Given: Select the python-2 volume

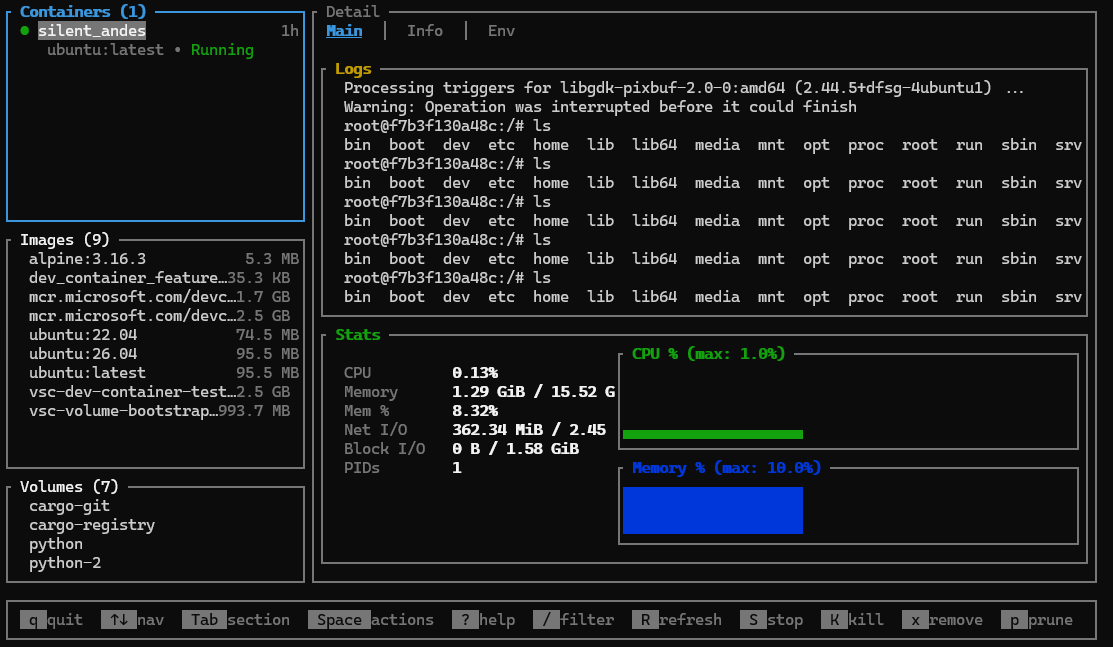Looking at the screenshot, I should pyautogui.click(x=65, y=562).
